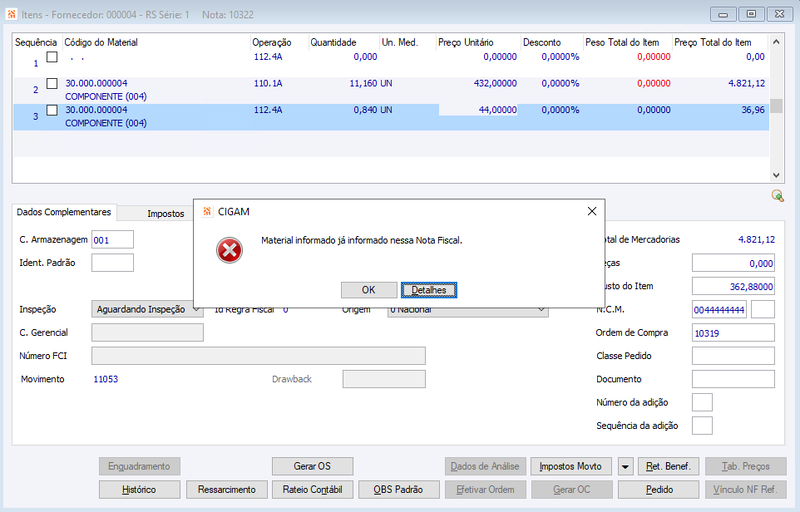This screenshot has width=800, height=512.
Task: Close the CIGAM error dialog
Action: click(591, 211)
